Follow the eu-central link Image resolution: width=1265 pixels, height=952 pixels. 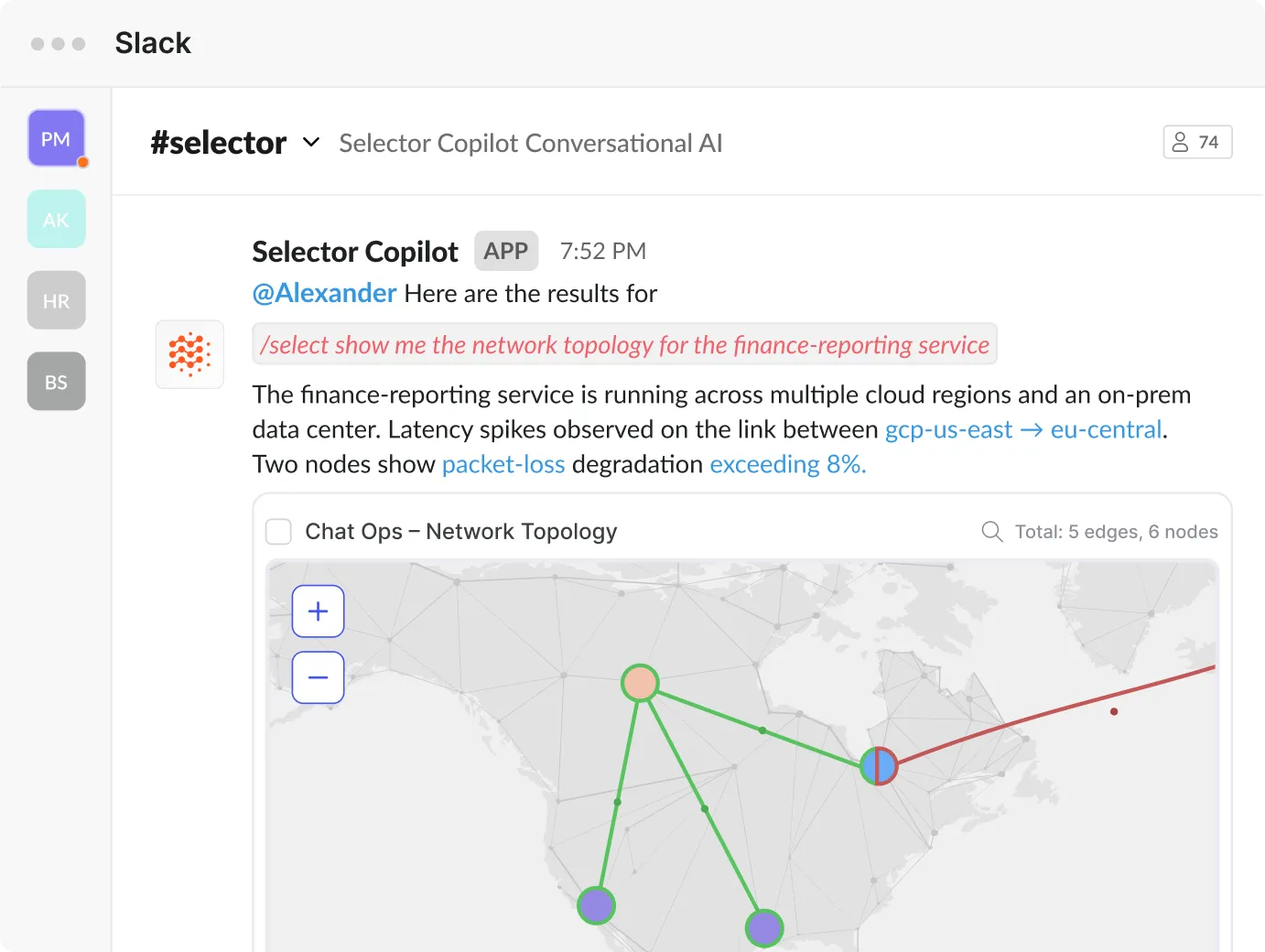coord(1106,429)
